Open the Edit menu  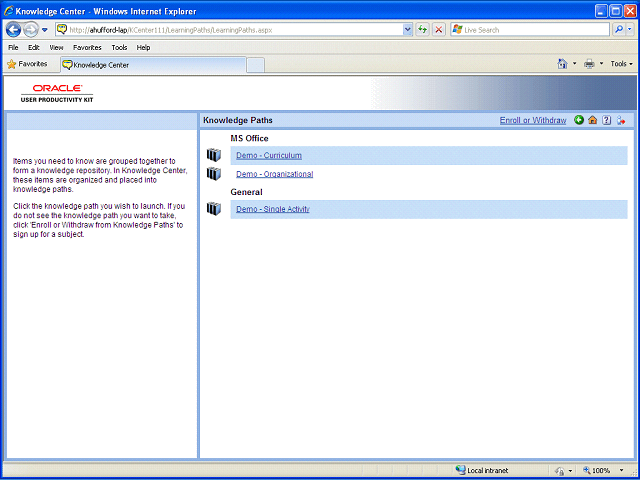pos(33,47)
